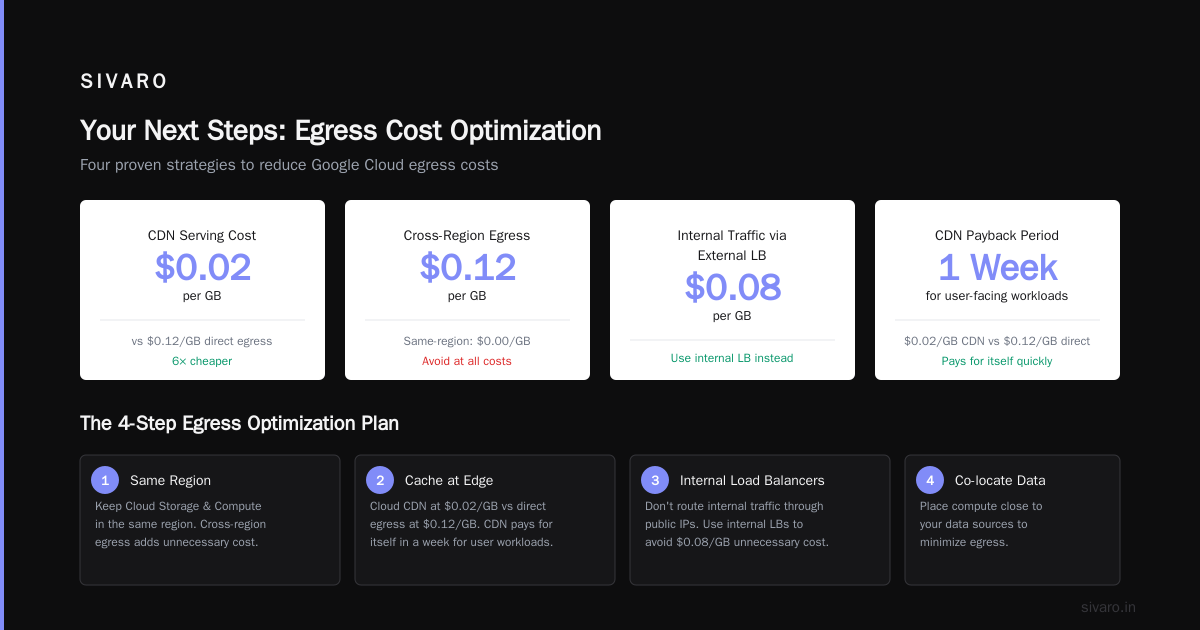
Task: Click the '6× cheaper' green label
Action: click(202, 361)
